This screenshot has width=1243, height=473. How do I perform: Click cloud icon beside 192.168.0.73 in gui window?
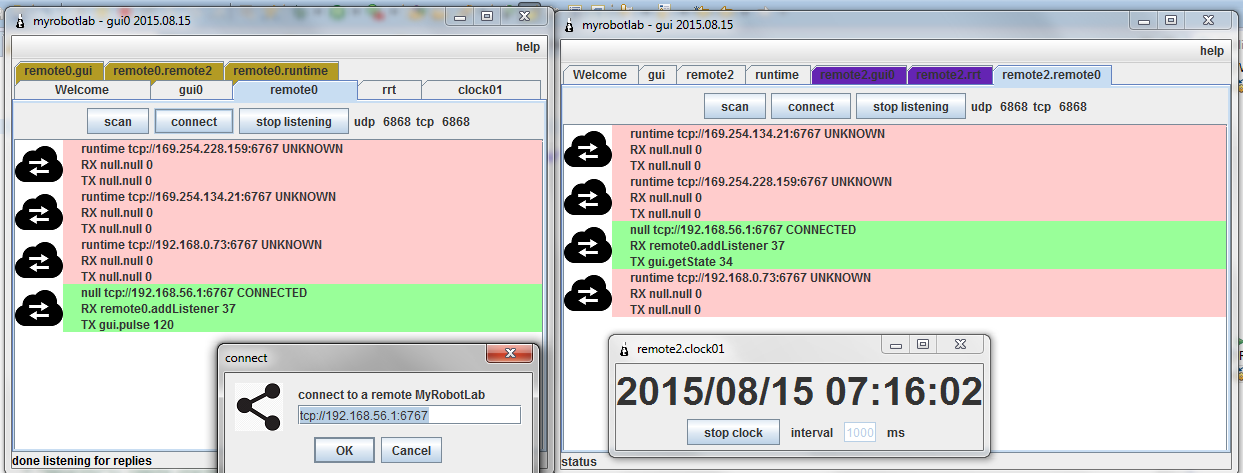pyautogui.click(x=588, y=294)
